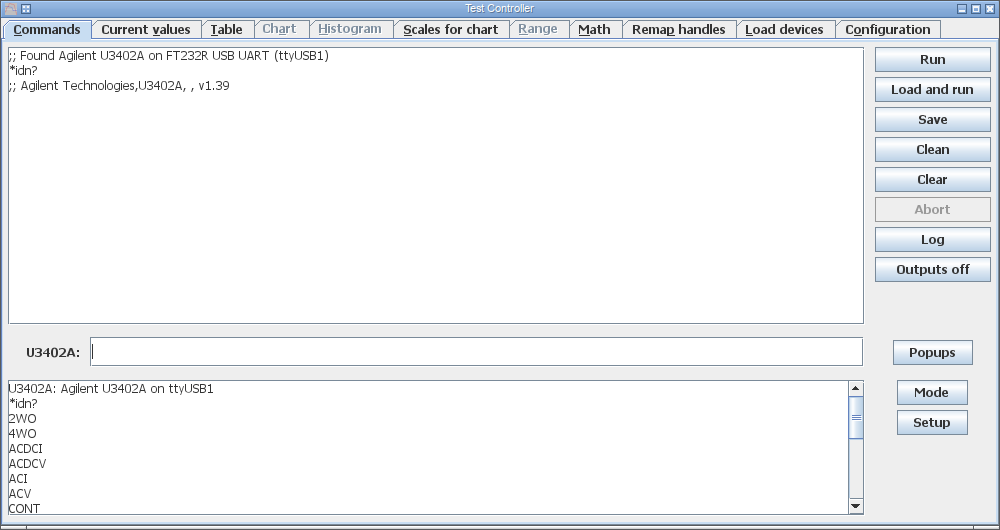Screen dimensions: 1000x530
Task: Click inside the command log text area
Action: click(436, 186)
